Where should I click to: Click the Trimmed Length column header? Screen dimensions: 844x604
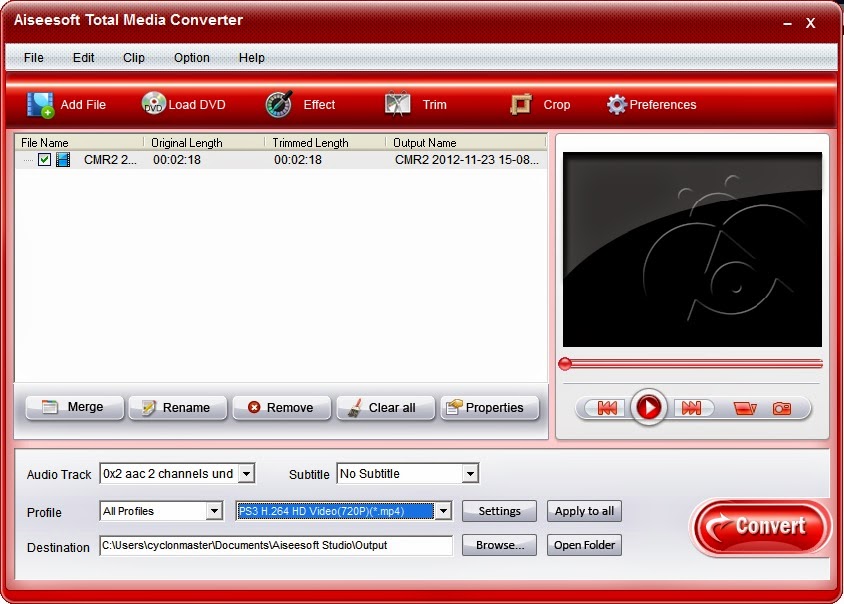pyautogui.click(x=326, y=143)
